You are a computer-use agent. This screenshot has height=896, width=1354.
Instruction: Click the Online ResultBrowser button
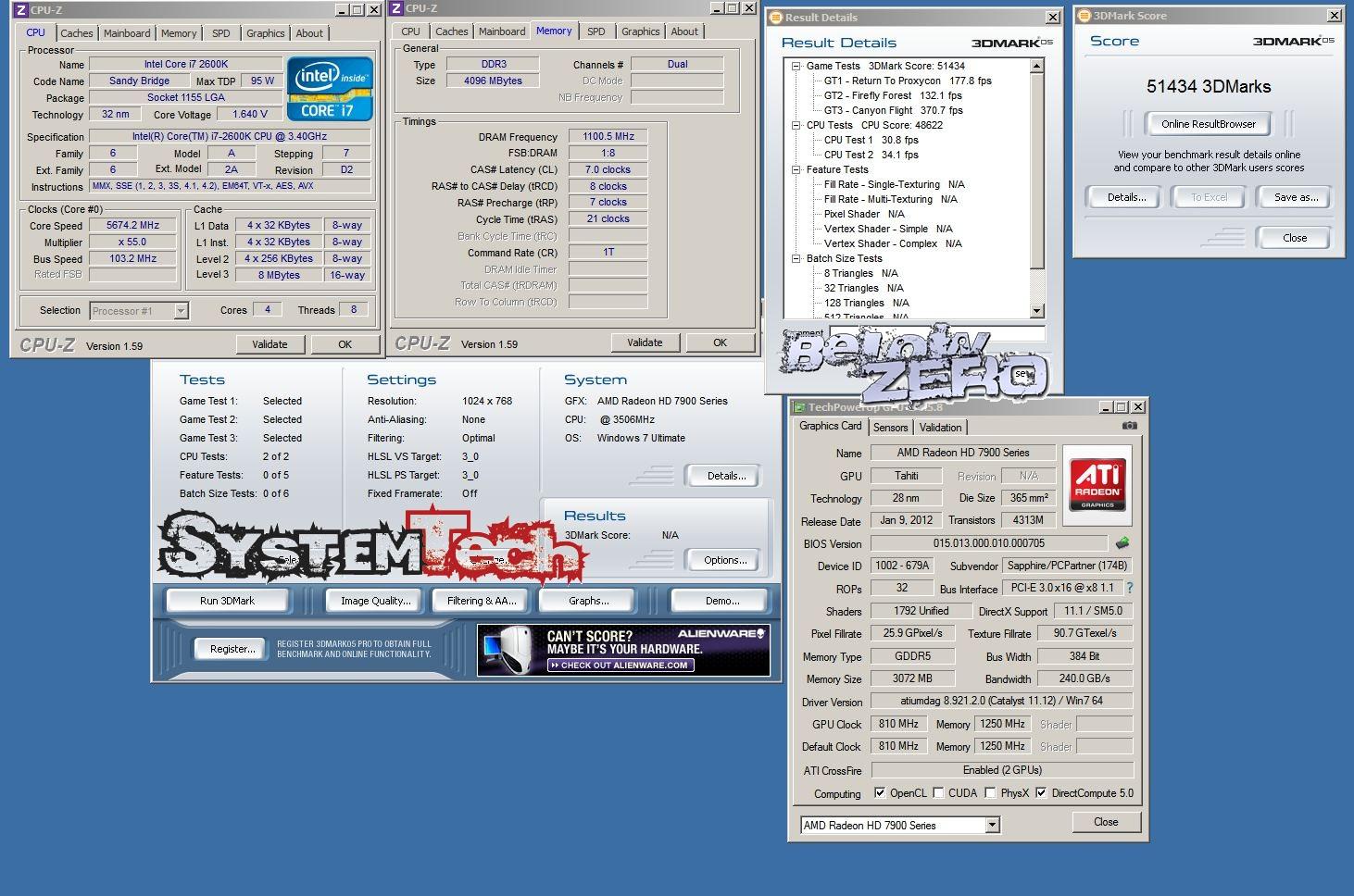click(1209, 124)
